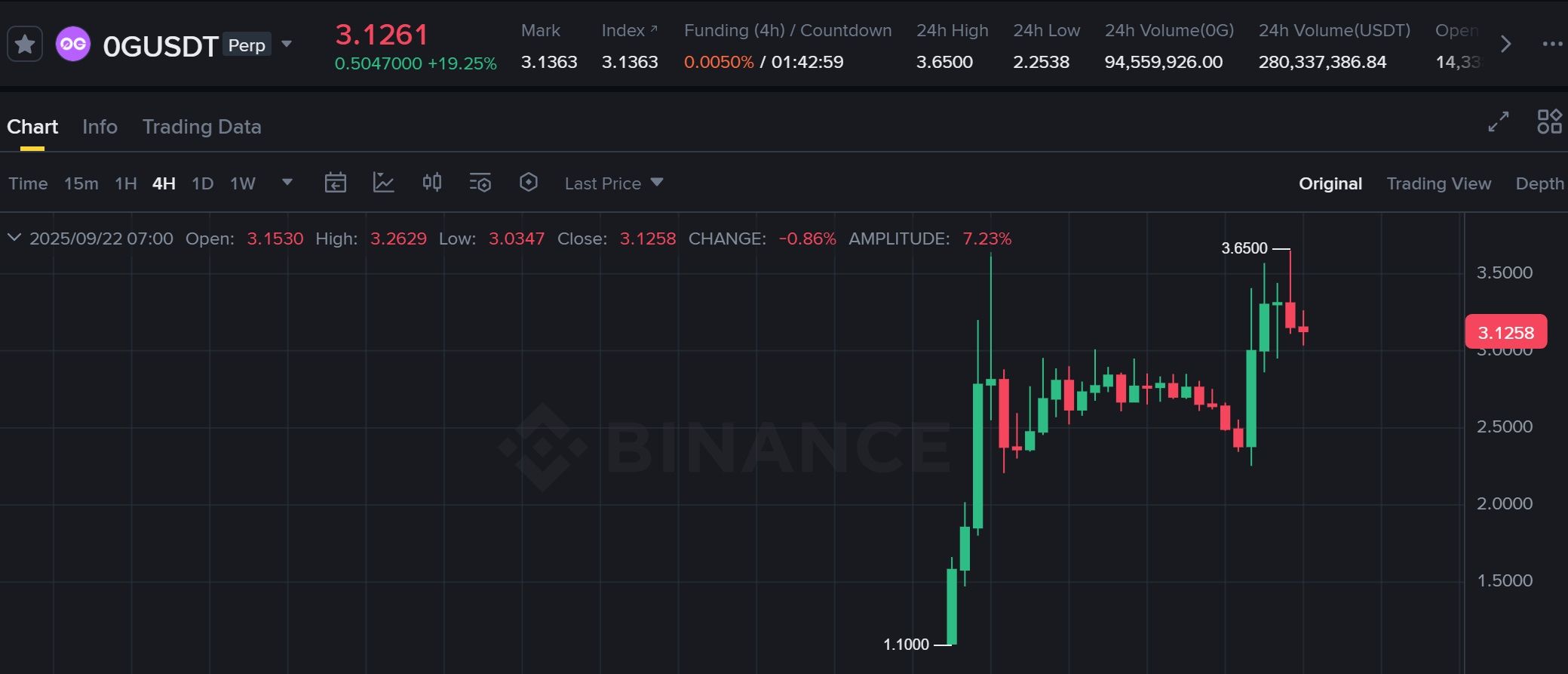Open the chart settings icon
Image resolution: width=1568 pixels, height=674 pixels.
click(x=480, y=183)
